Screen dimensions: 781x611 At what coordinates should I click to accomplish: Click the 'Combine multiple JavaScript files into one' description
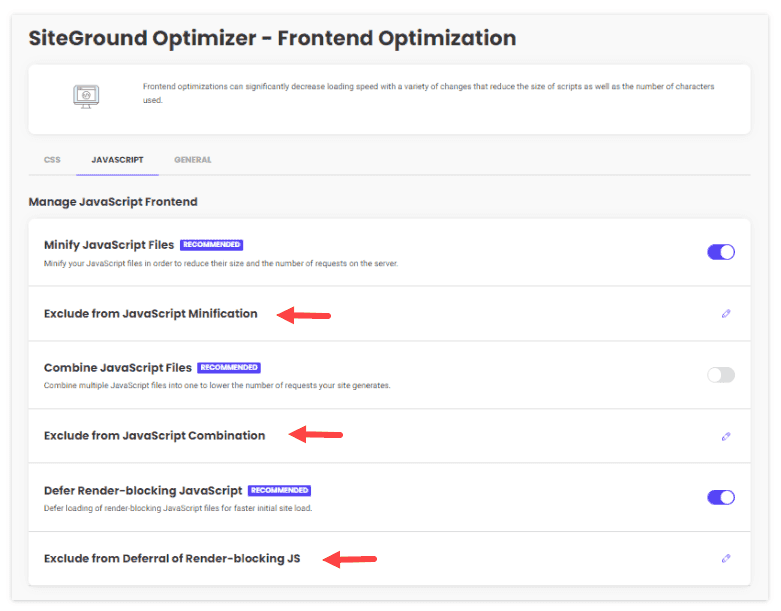217,385
